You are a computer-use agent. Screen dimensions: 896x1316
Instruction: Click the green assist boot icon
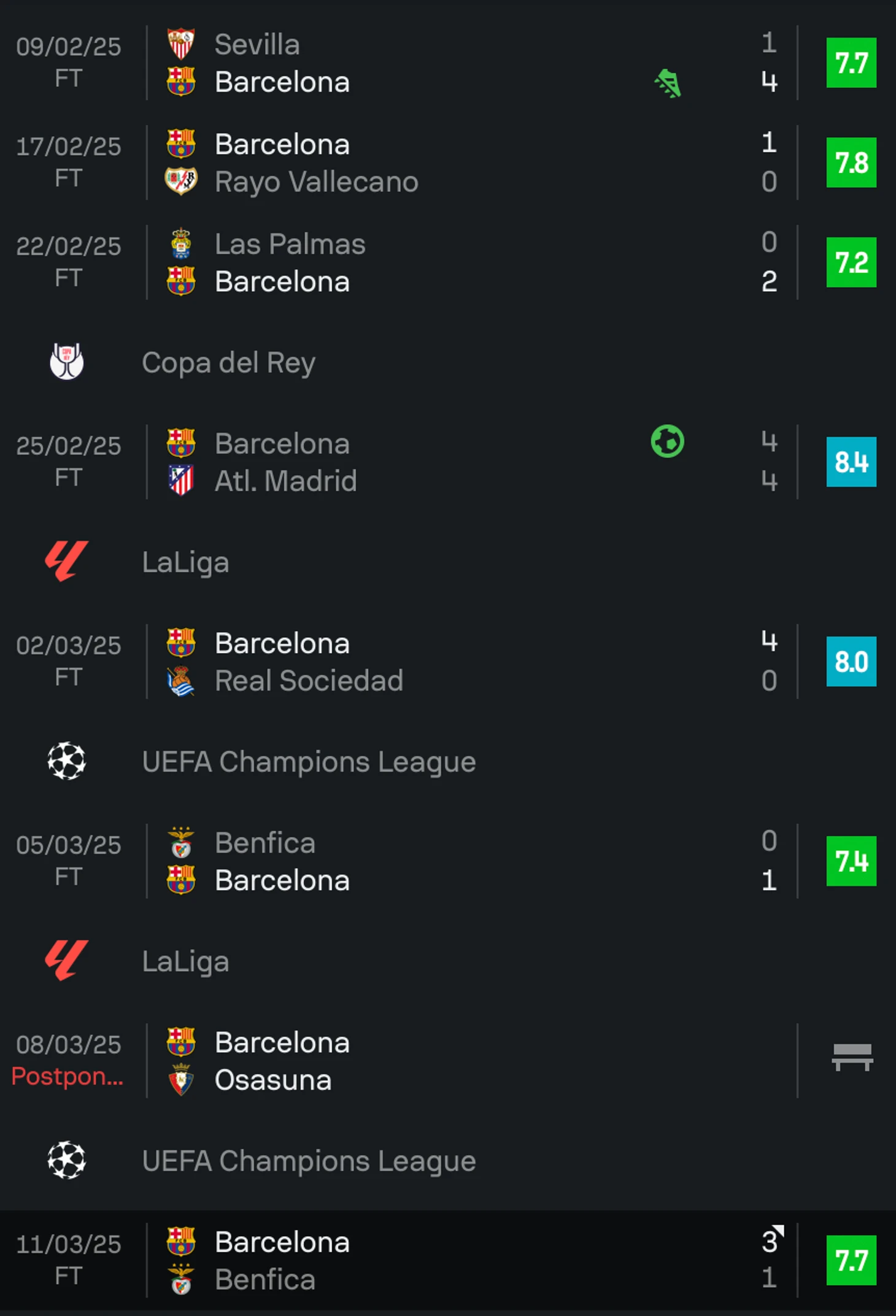(668, 83)
